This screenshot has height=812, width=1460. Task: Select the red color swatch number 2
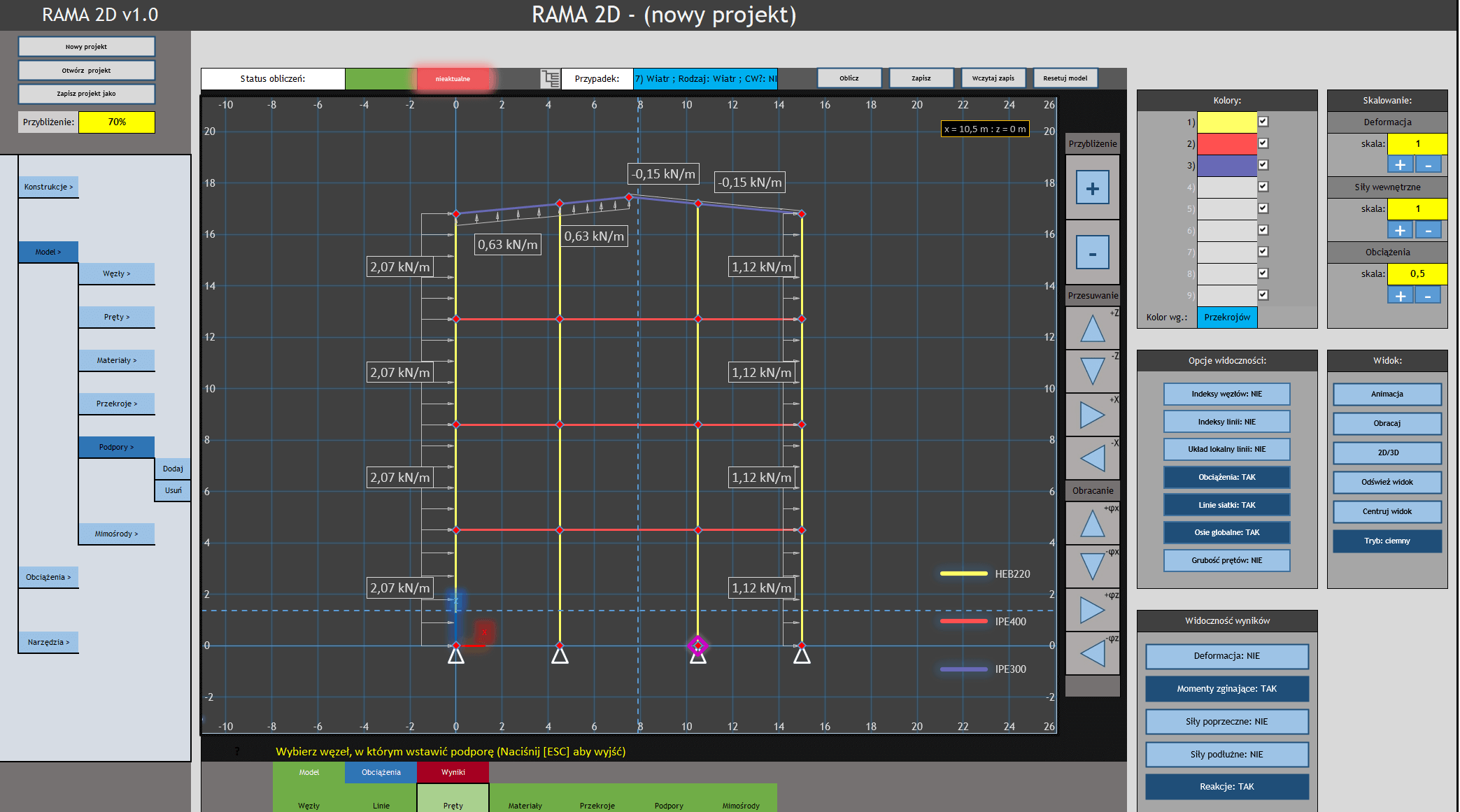tap(1226, 143)
